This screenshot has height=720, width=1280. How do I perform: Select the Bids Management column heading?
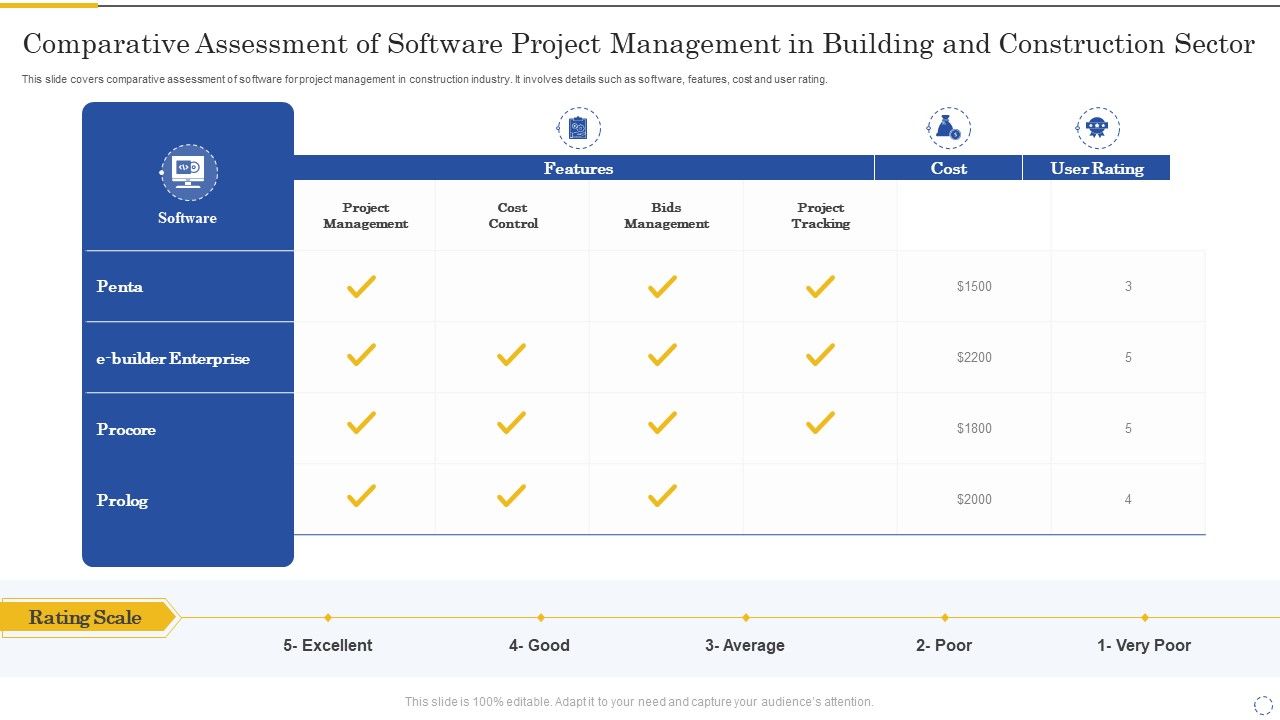666,216
